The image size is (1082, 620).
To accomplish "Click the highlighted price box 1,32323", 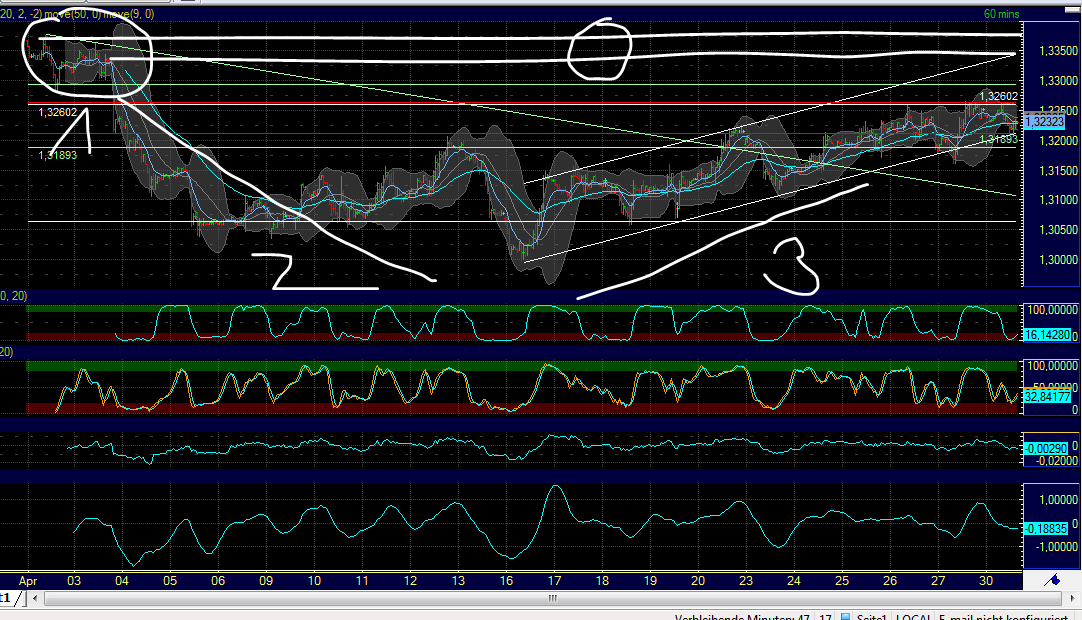I will coord(1043,120).
